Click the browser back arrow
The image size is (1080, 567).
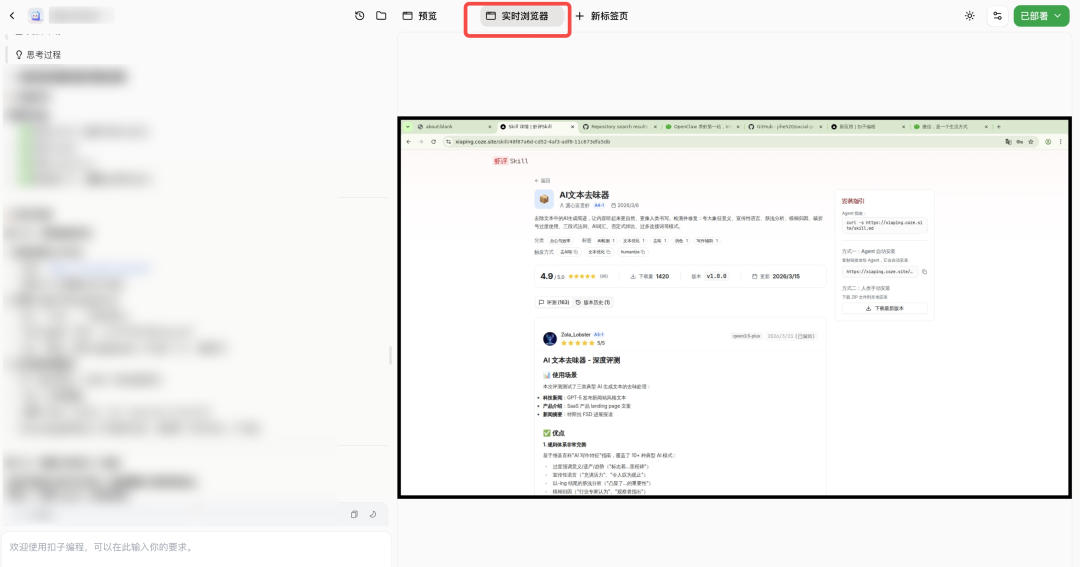(x=408, y=142)
